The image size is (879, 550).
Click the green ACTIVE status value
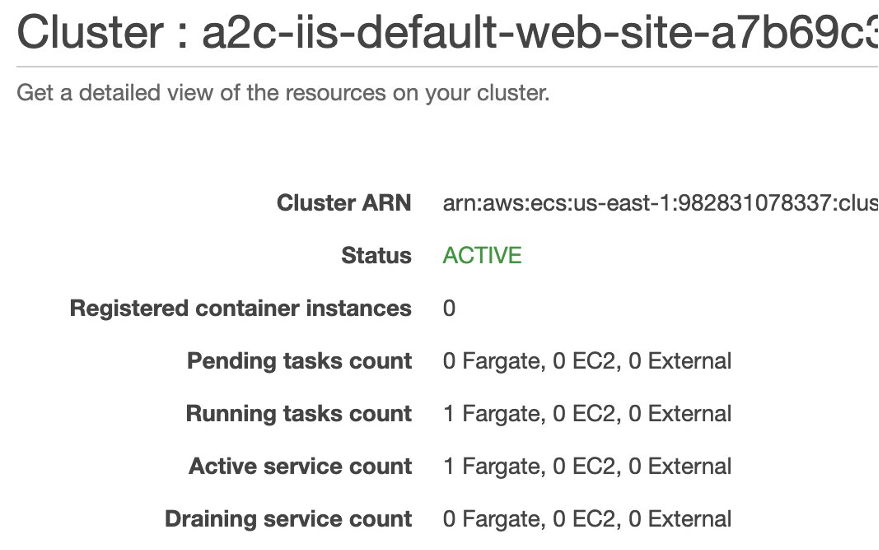tap(482, 256)
